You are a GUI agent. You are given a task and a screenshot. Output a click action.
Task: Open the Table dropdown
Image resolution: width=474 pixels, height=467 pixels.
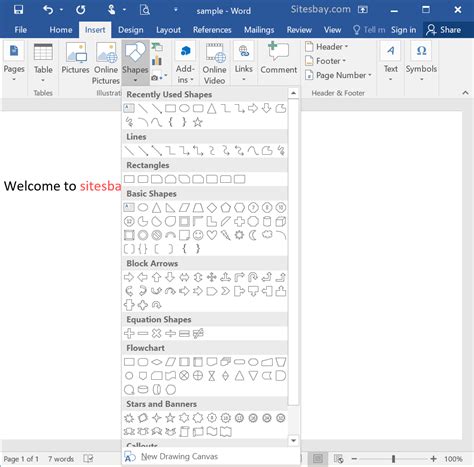[x=43, y=63]
